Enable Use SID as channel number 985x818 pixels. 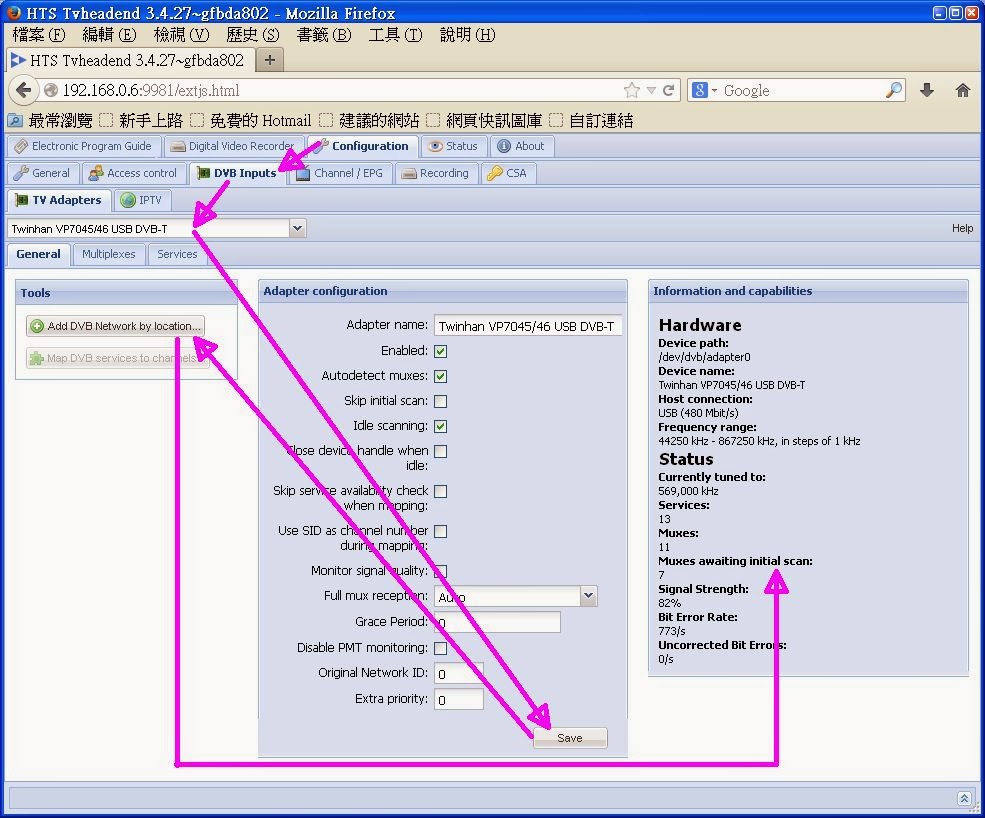tap(440, 532)
